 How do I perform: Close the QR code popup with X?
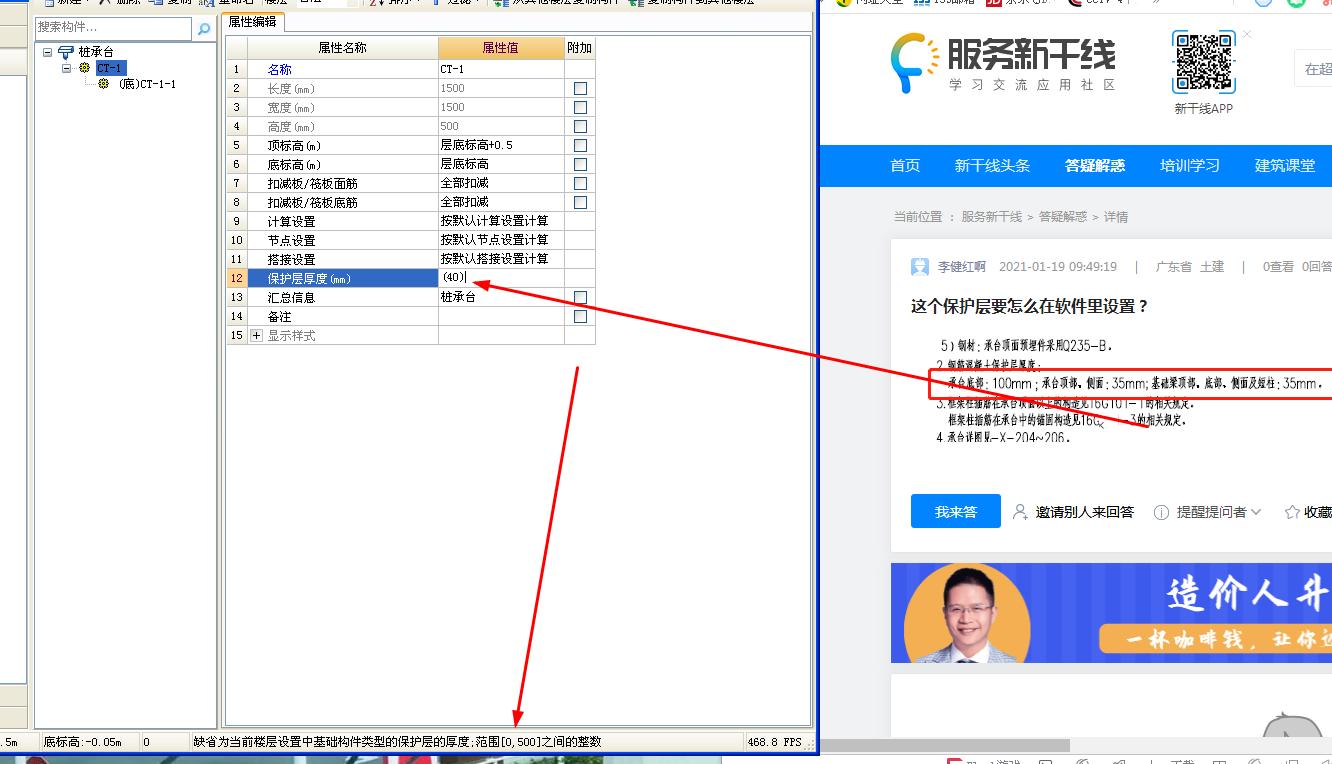click(1247, 35)
